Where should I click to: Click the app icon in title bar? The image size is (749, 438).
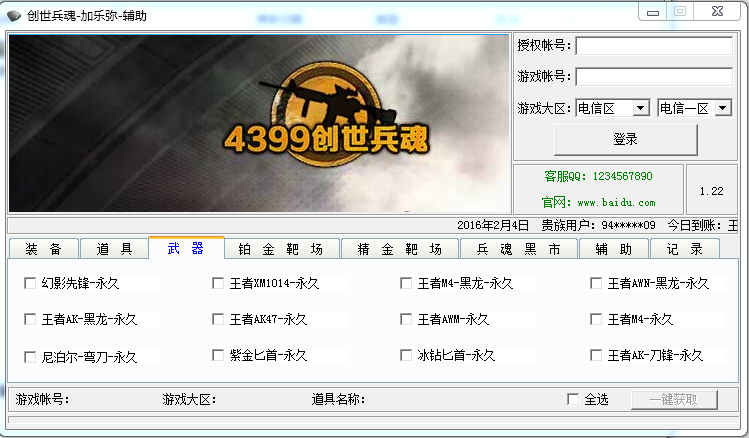[14, 16]
